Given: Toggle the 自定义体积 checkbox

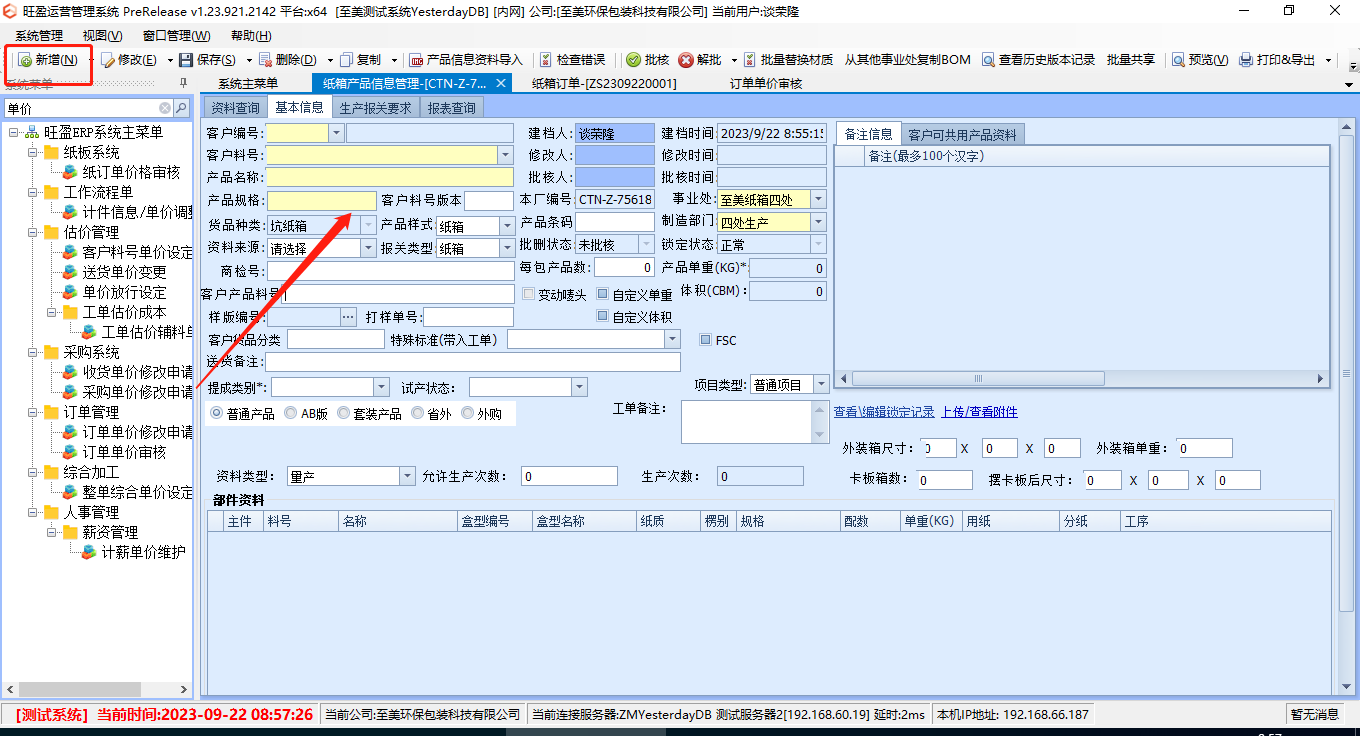Looking at the screenshot, I should tap(602, 316).
